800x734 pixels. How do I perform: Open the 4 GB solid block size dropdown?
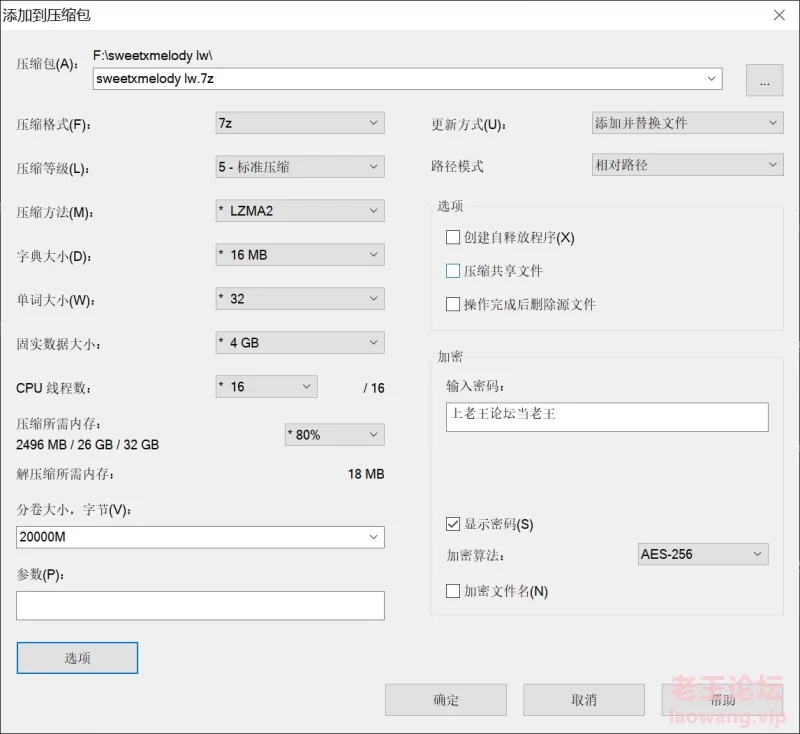coord(300,342)
